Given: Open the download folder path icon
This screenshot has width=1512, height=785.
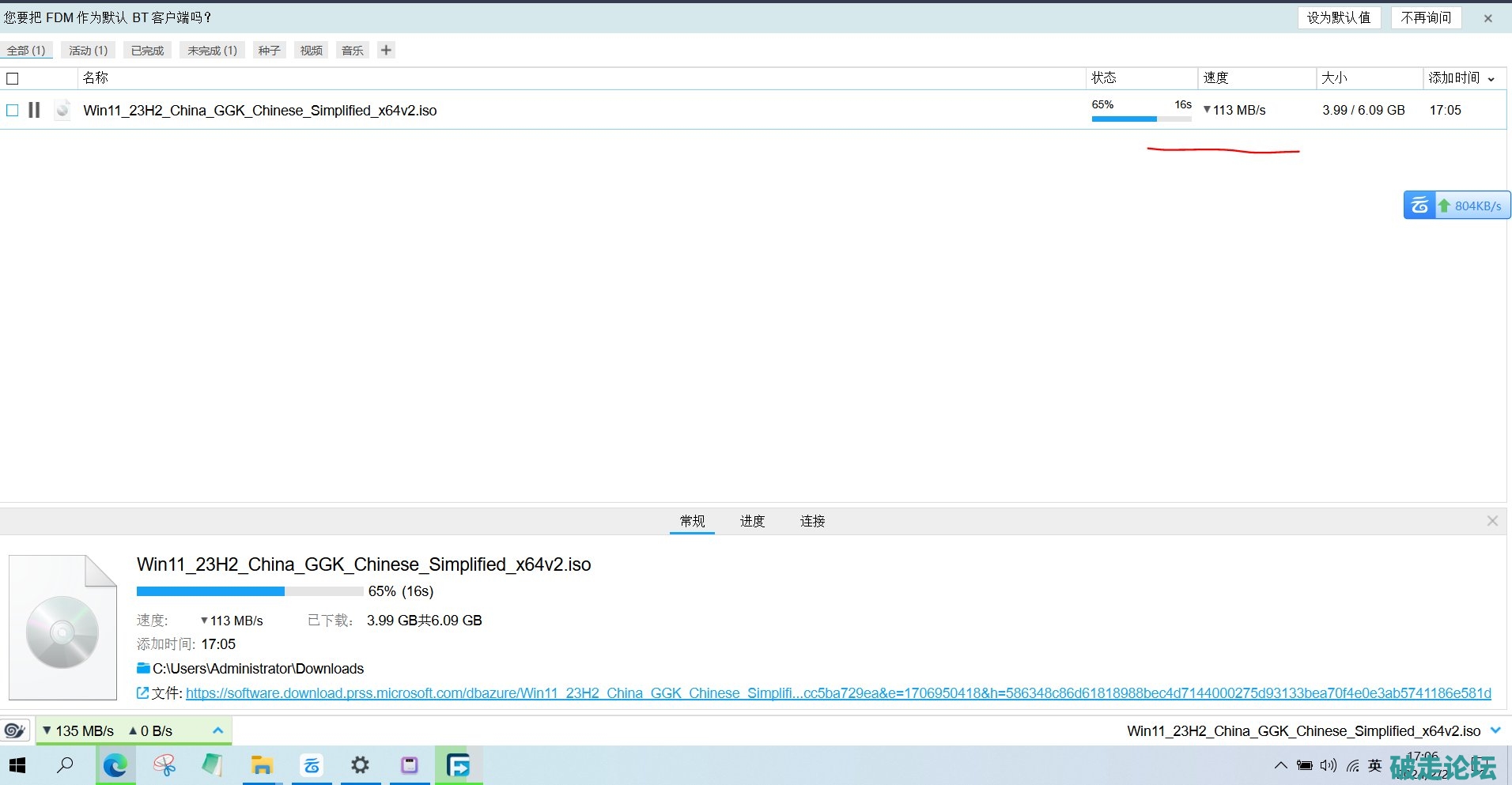Looking at the screenshot, I should [143, 669].
